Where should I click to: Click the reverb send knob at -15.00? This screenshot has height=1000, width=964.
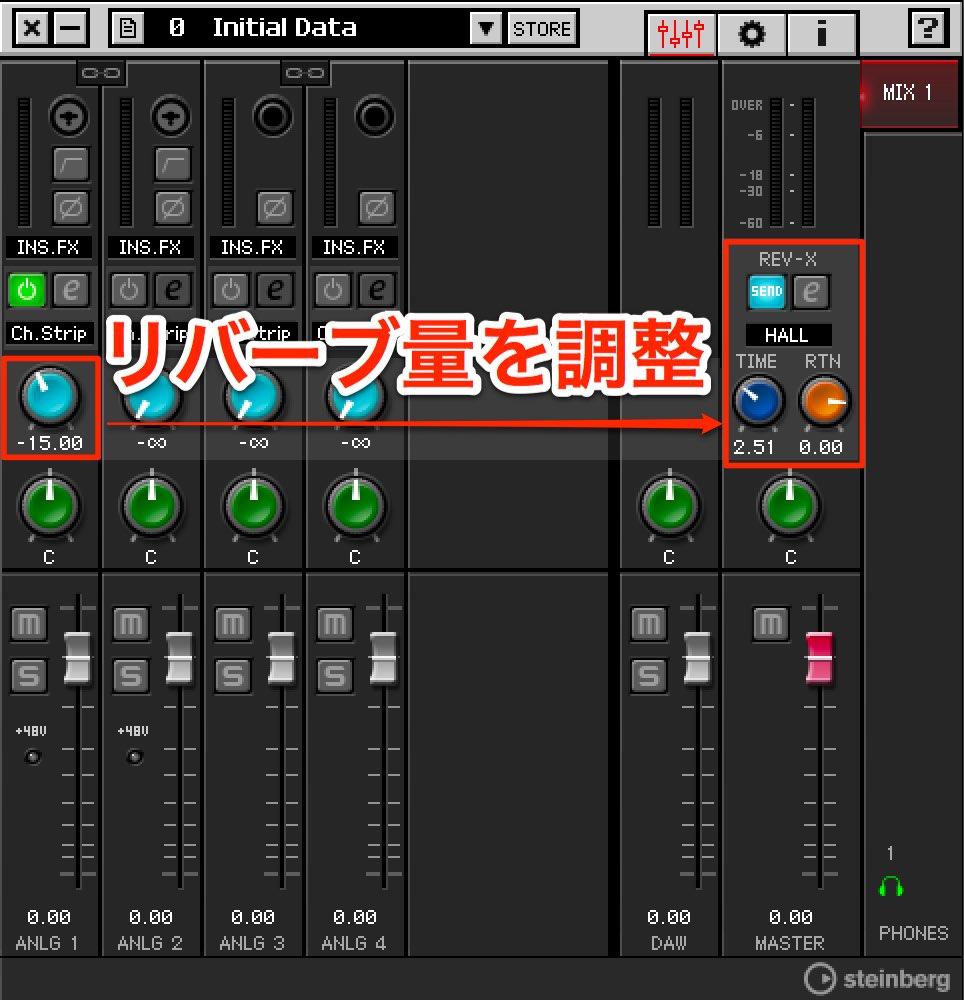(x=50, y=395)
